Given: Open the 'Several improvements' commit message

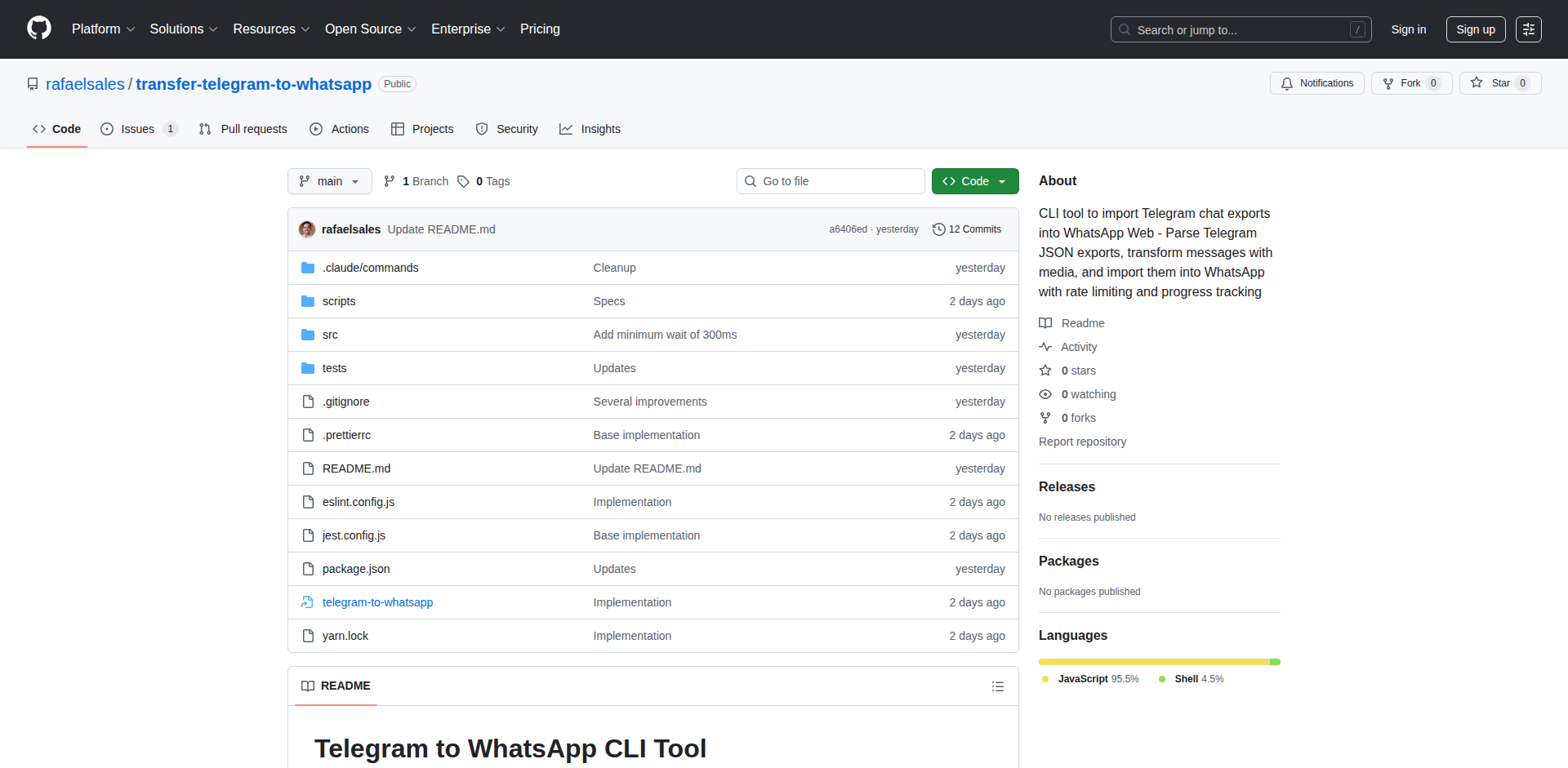Looking at the screenshot, I should point(650,402).
